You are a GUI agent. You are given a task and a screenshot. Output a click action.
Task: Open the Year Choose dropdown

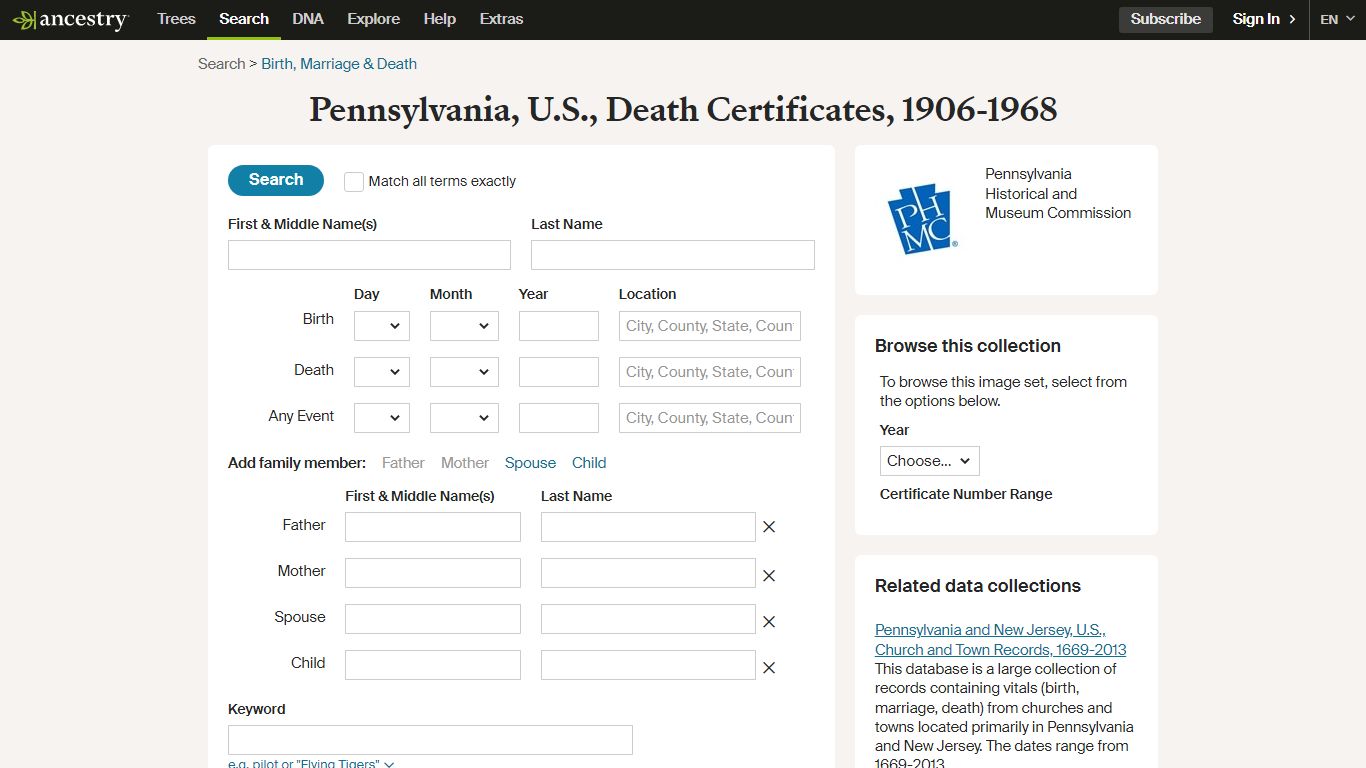(930, 461)
